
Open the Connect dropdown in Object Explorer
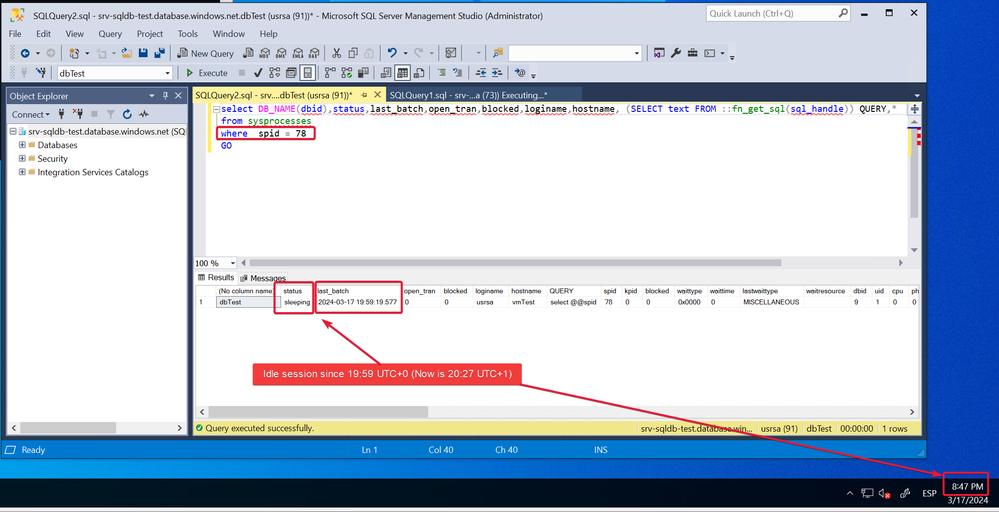coord(31,115)
